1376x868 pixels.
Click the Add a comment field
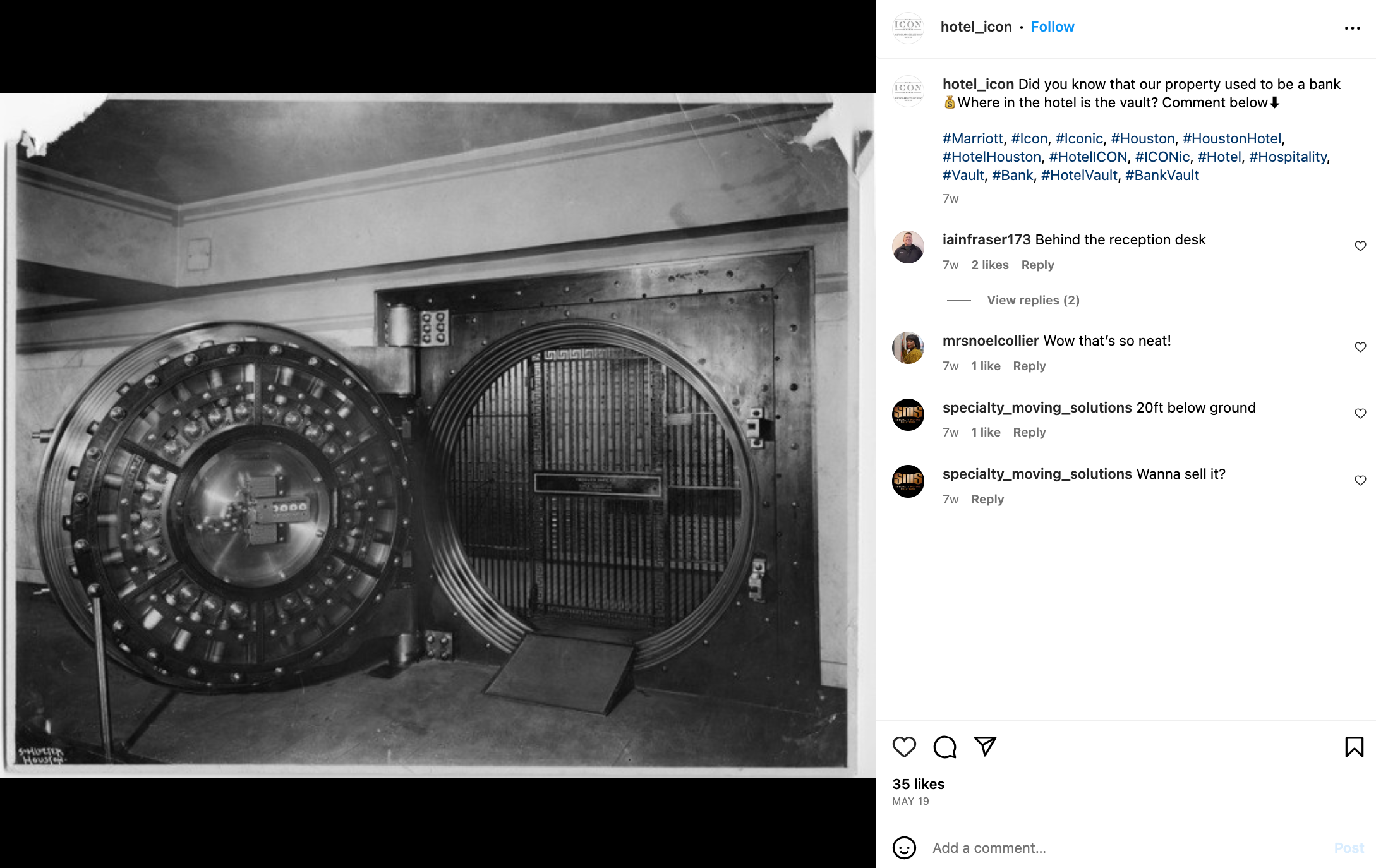click(x=1125, y=848)
